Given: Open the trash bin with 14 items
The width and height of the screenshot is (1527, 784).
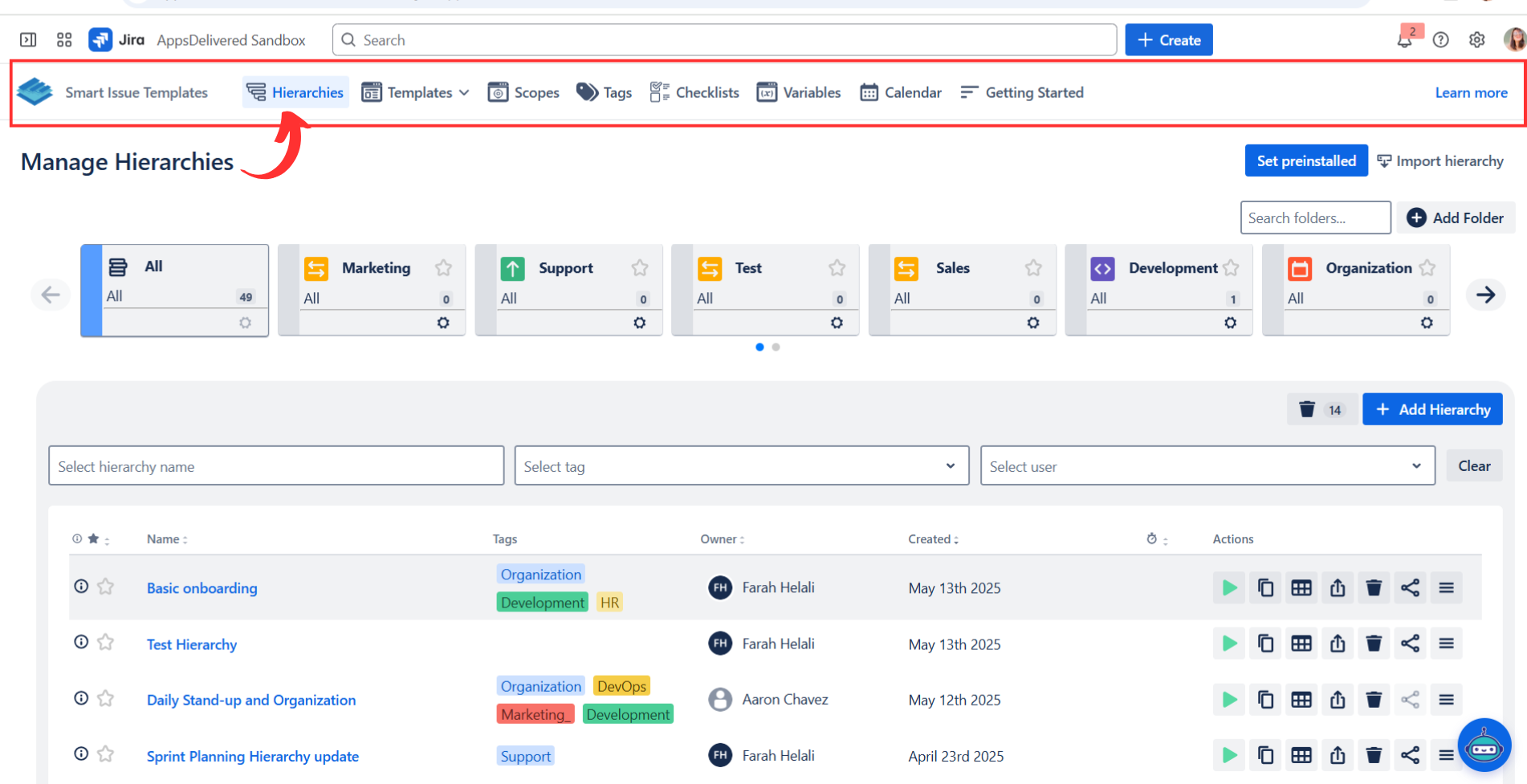Looking at the screenshot, I should click(1321, 410).
